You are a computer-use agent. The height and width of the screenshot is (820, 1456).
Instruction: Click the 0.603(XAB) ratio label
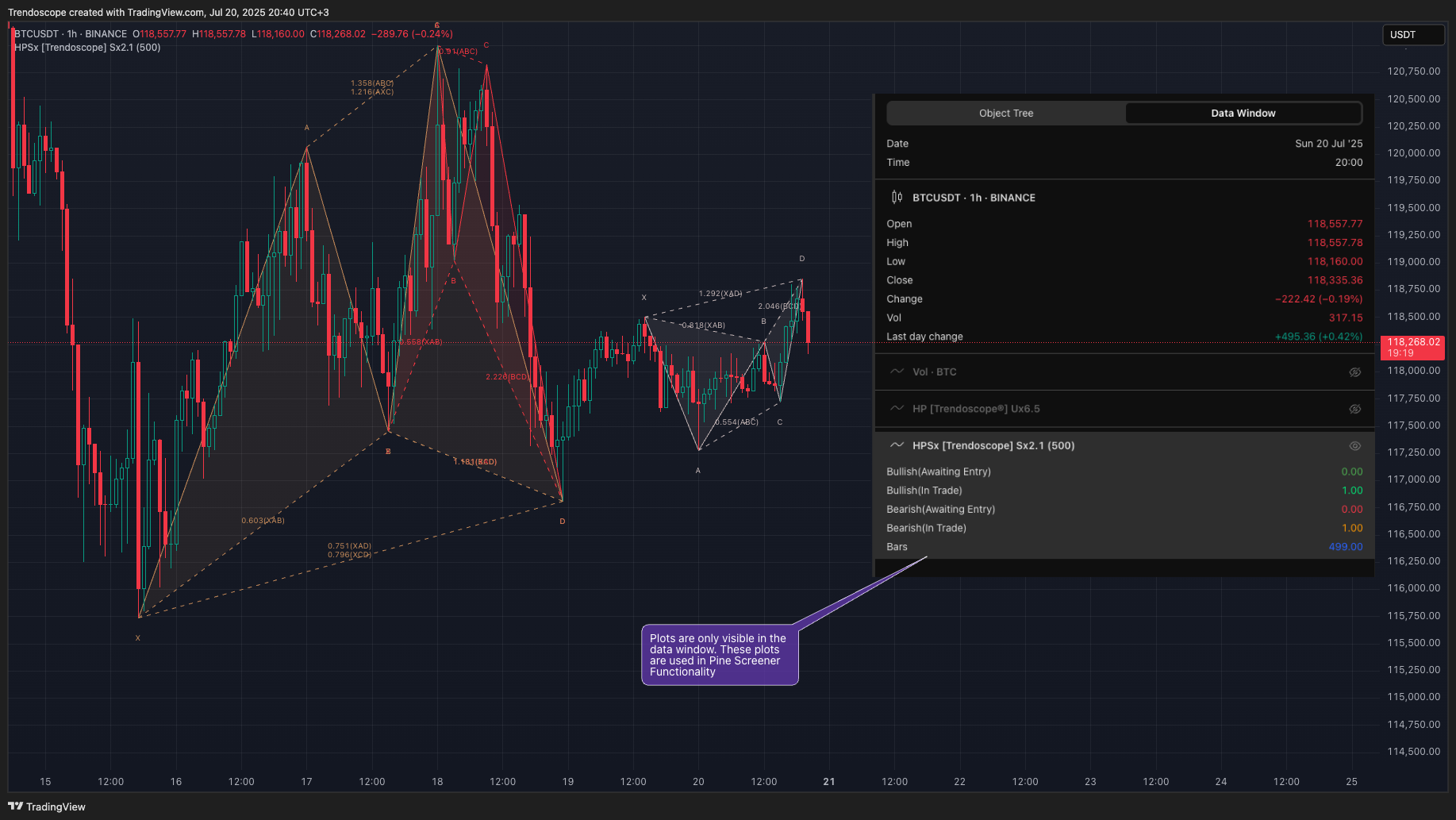263,521
